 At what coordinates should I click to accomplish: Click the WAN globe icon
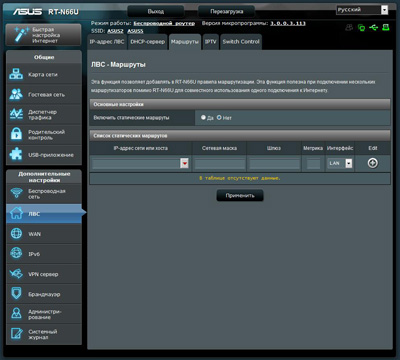(16, 234)
